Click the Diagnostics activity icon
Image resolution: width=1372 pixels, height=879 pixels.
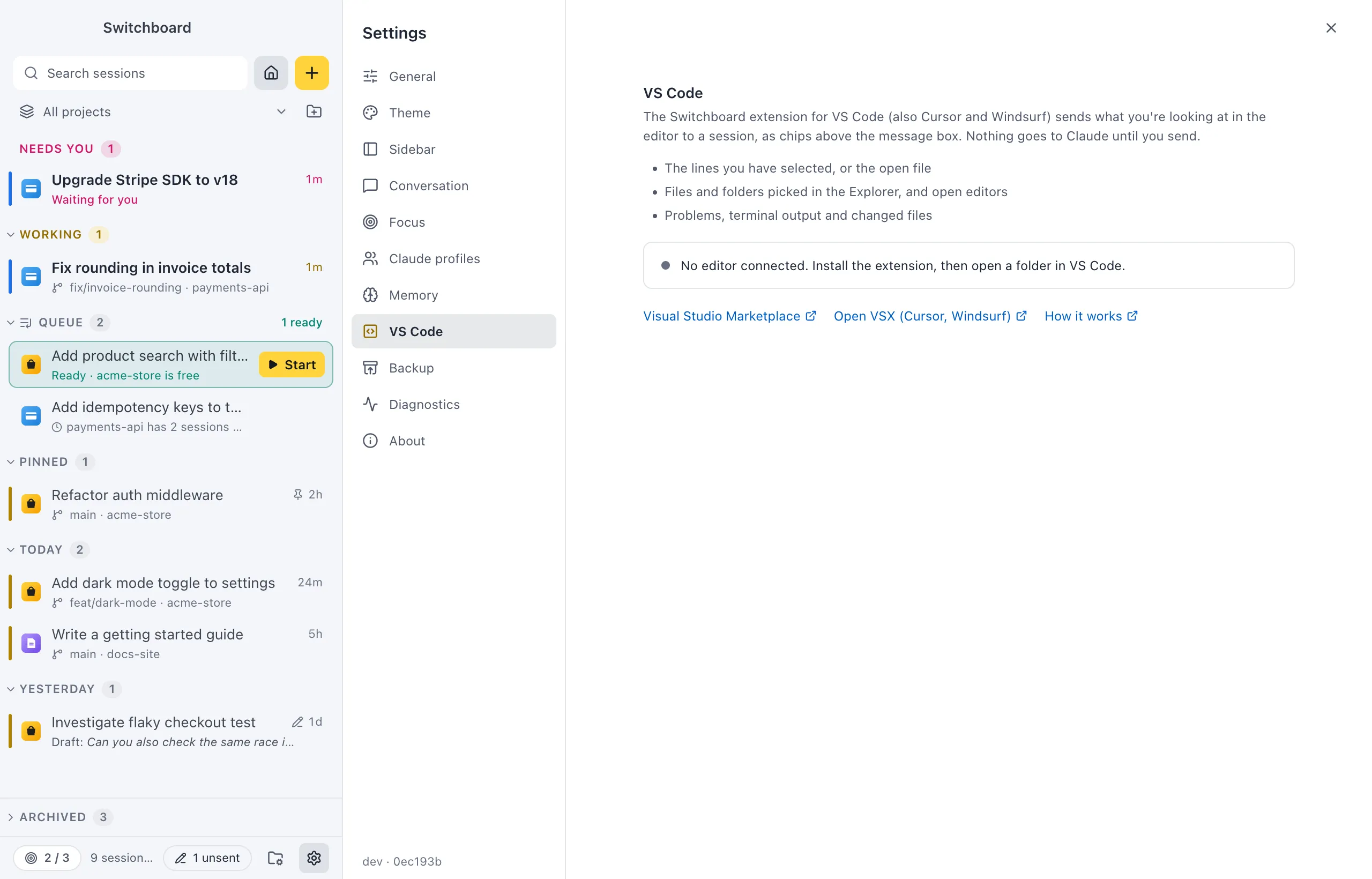370,405
